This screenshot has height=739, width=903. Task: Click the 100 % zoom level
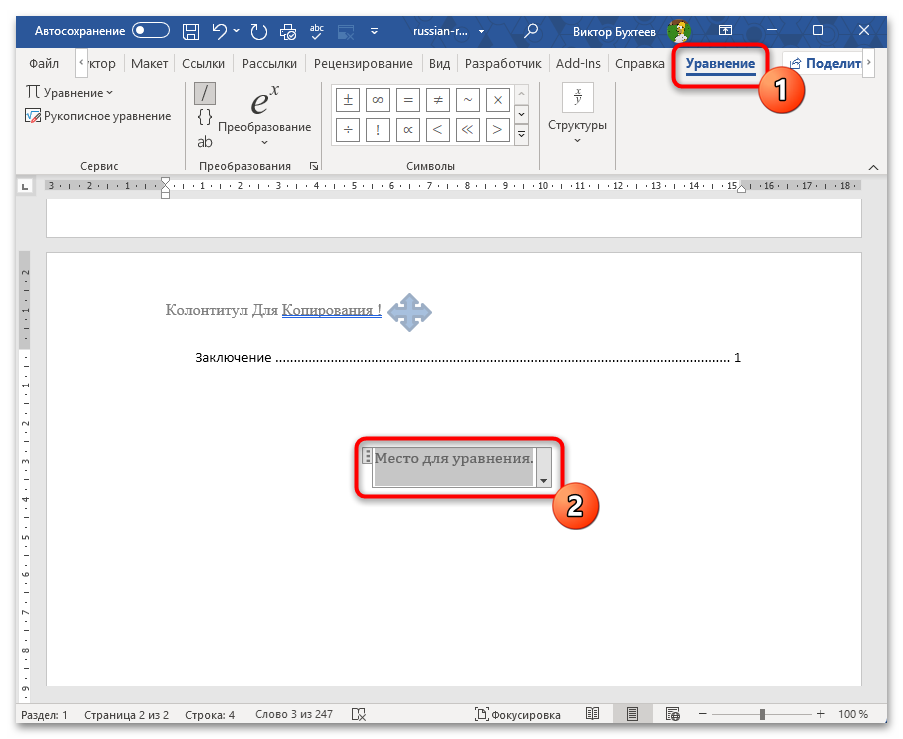pos(853,714)
